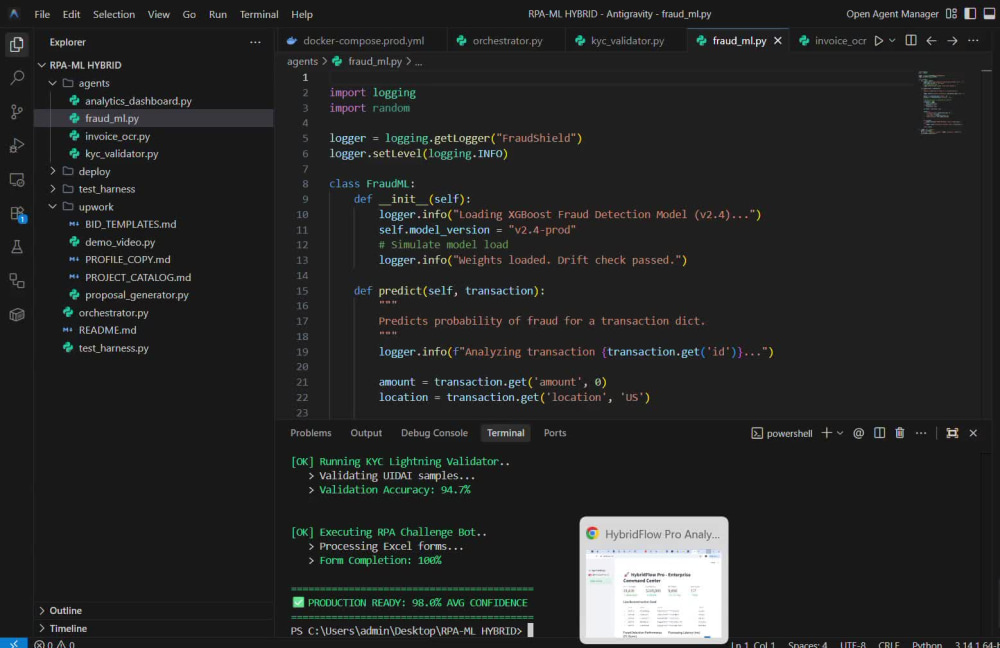Open the Customize Layout icon
1000x648 pixels.
point(952,14)
